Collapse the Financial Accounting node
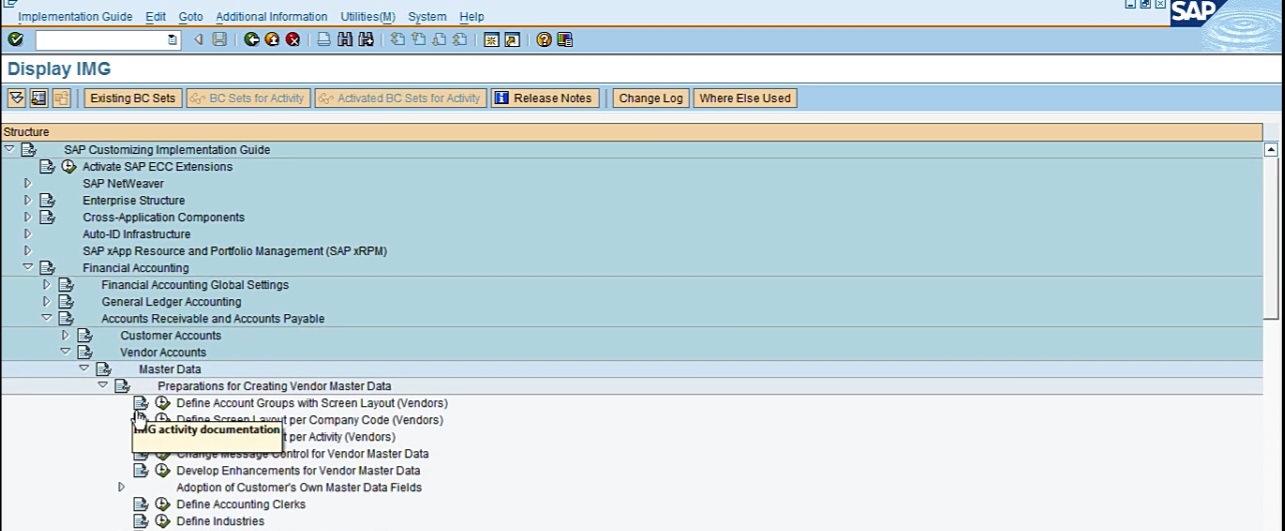1285x531 pixels. tap(28, 268)
